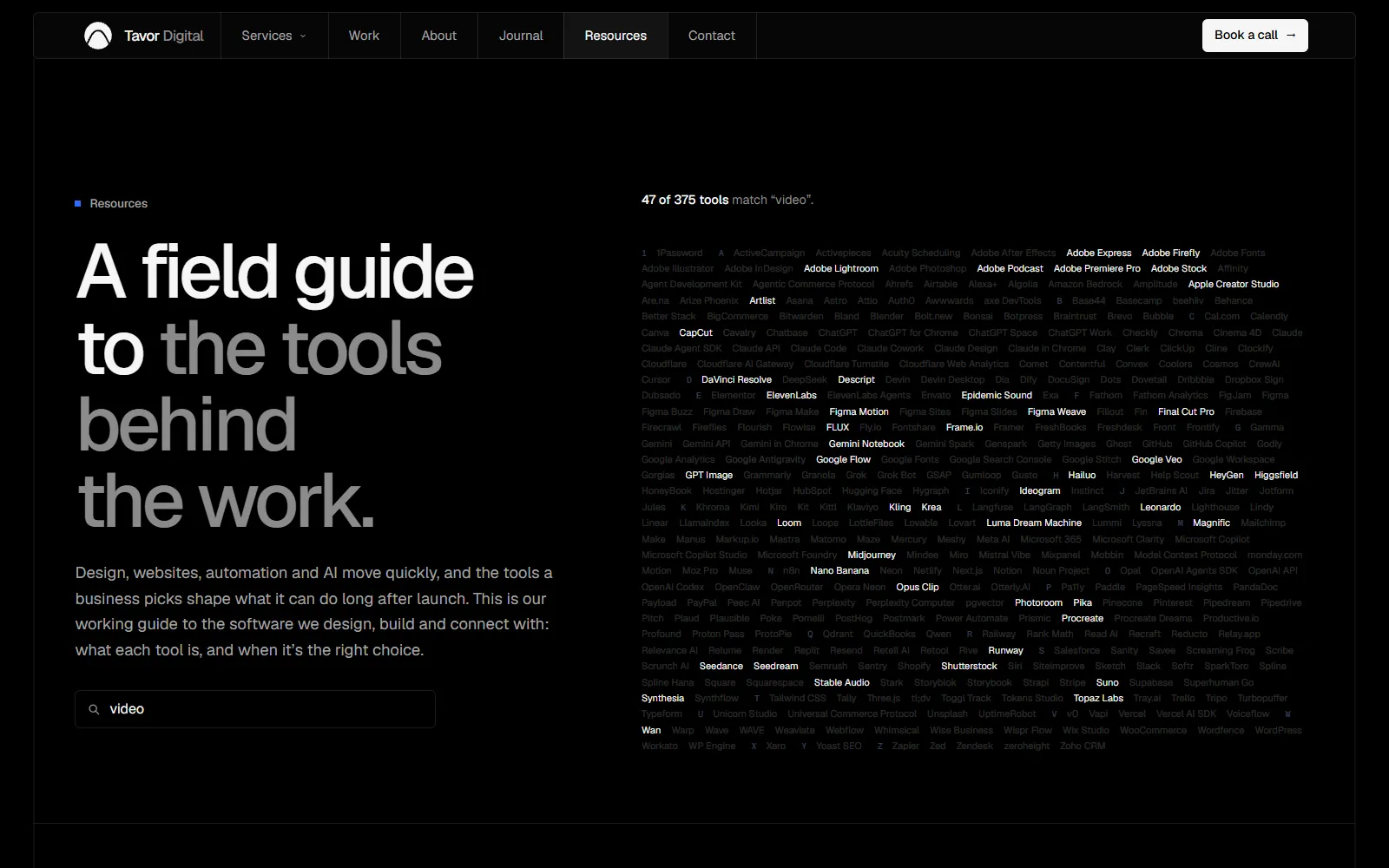Click Midjourney in the index

point(872,555)
